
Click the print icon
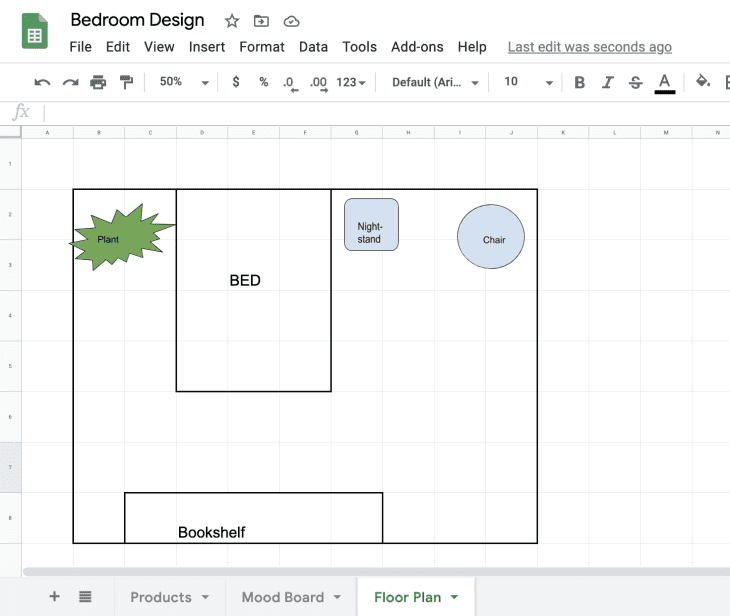98,82
